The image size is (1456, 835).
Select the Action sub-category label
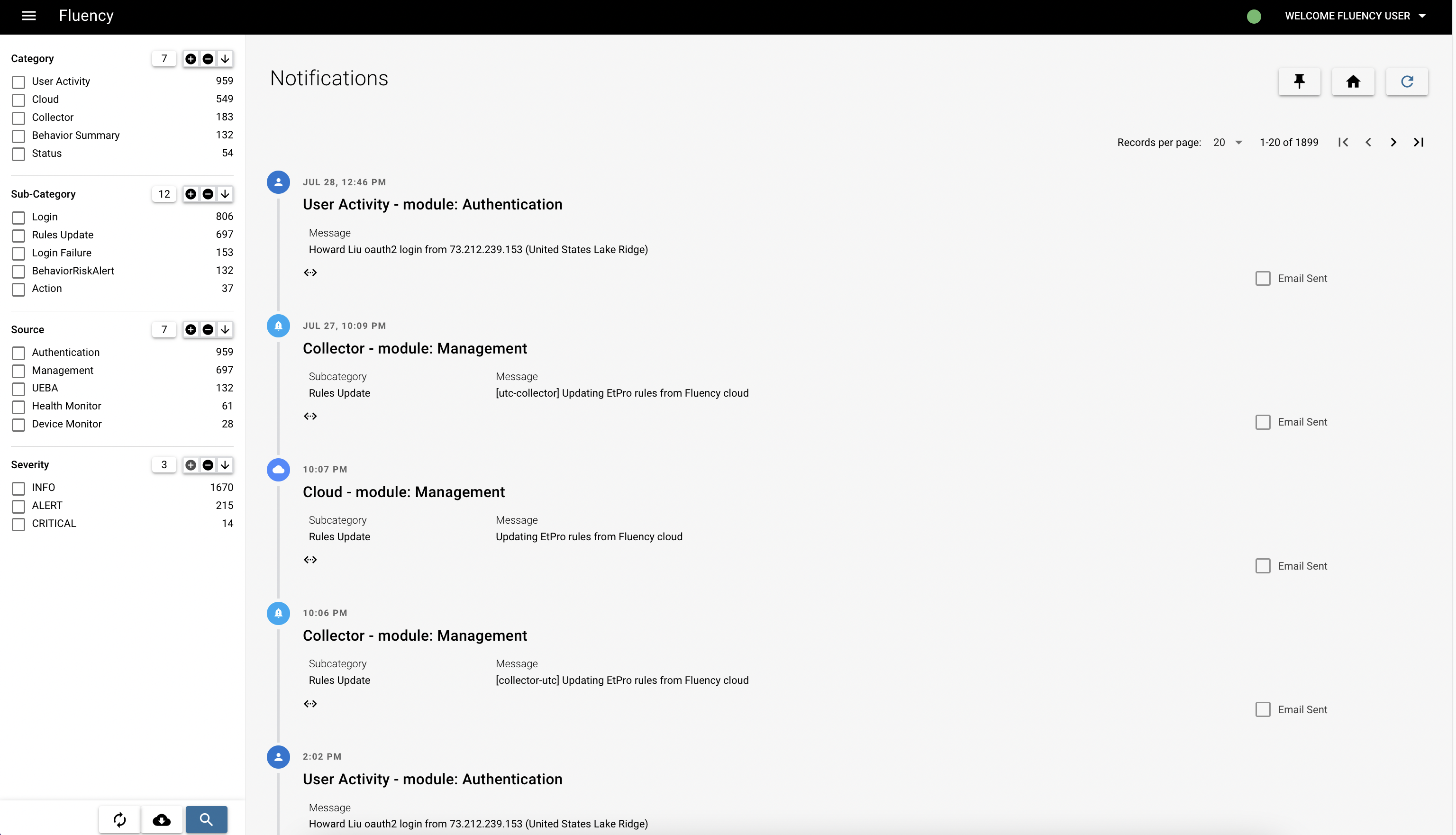point(46,289)
